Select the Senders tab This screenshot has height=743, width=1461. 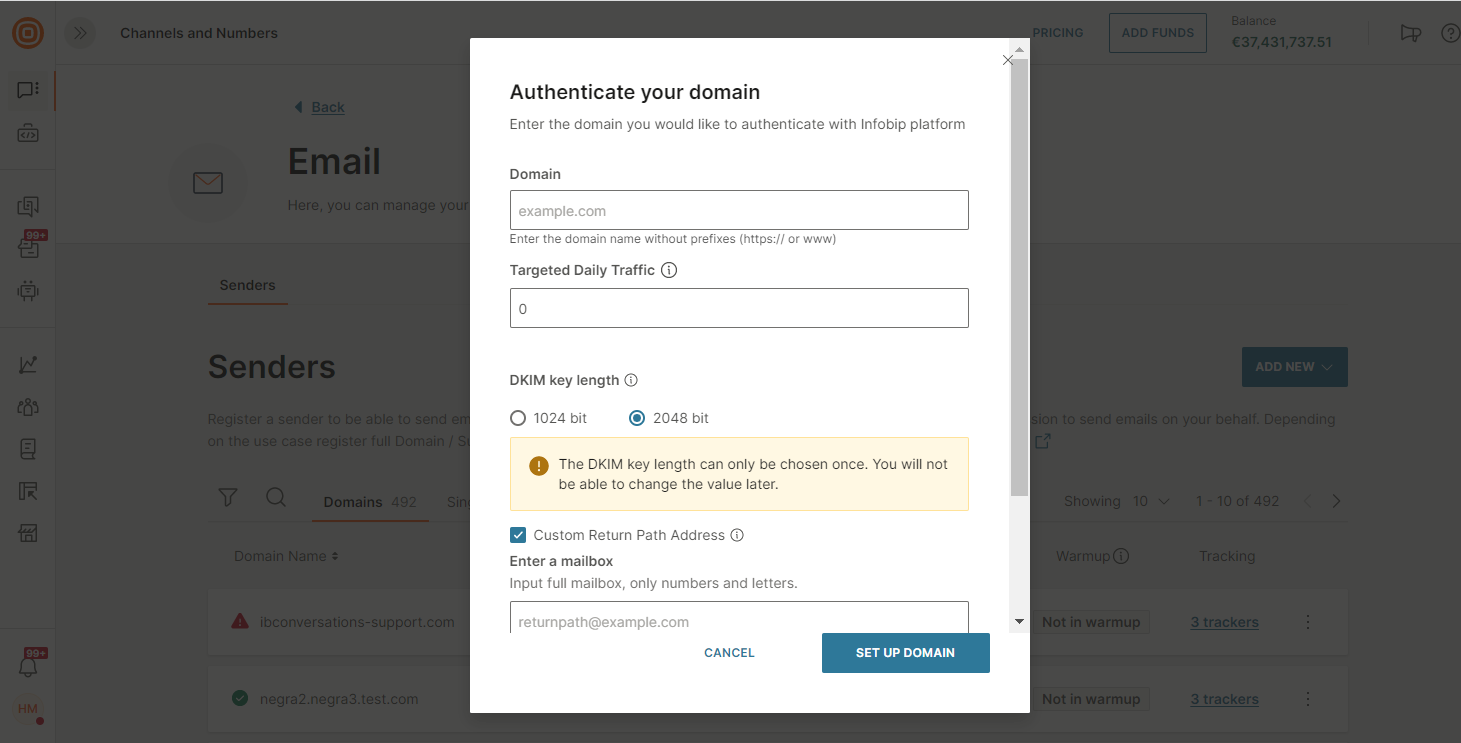tap(247, 285)
